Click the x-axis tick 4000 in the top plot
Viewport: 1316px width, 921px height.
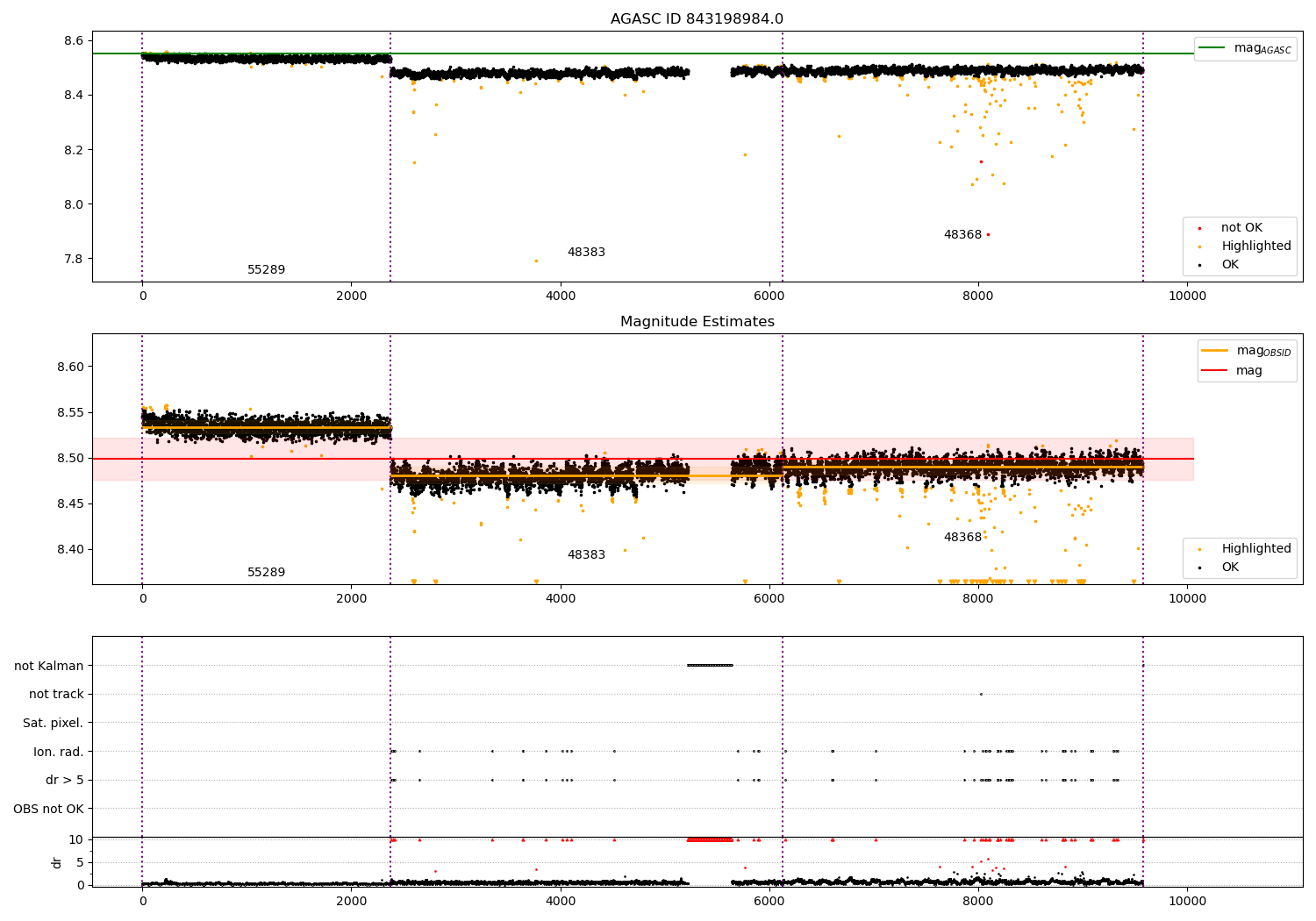[561, 296]
